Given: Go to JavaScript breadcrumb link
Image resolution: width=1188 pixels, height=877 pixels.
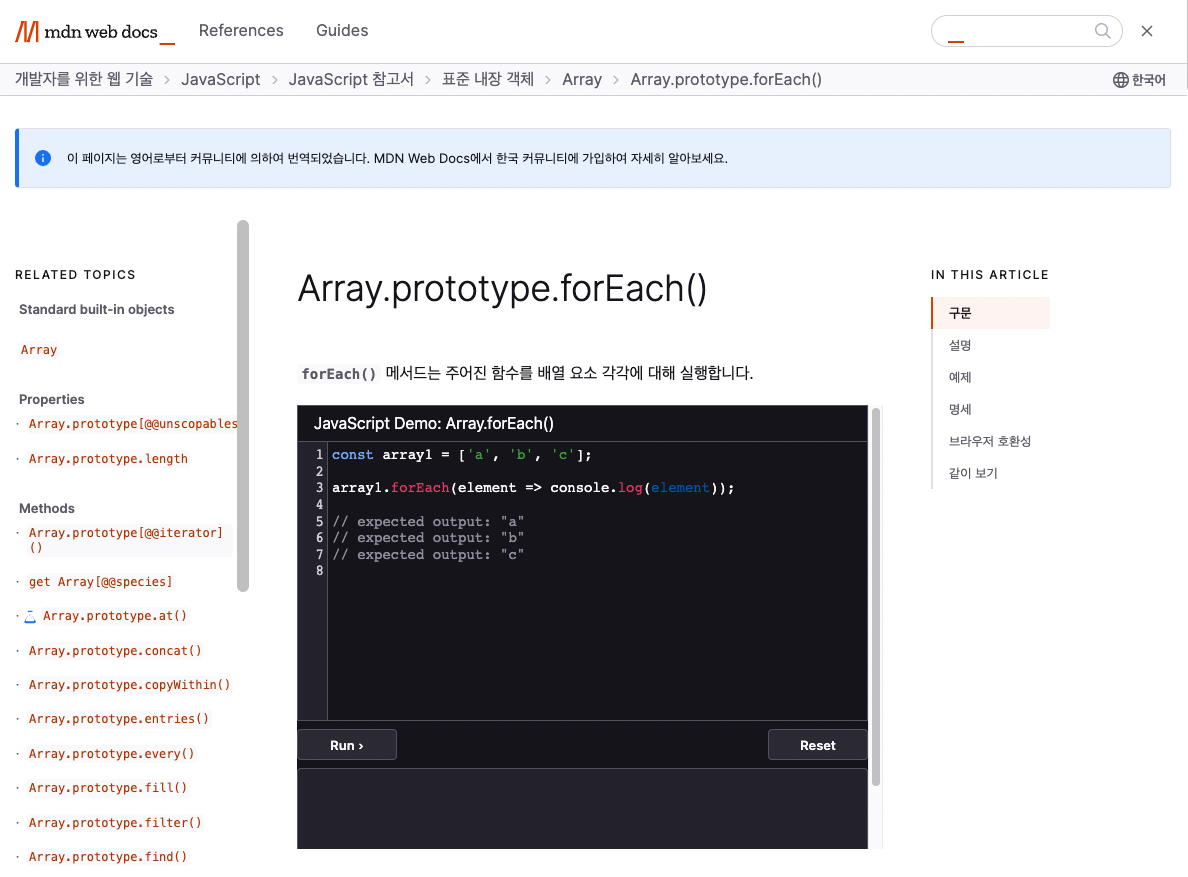Looking at the screenshot, I should (x=220, y=80).
